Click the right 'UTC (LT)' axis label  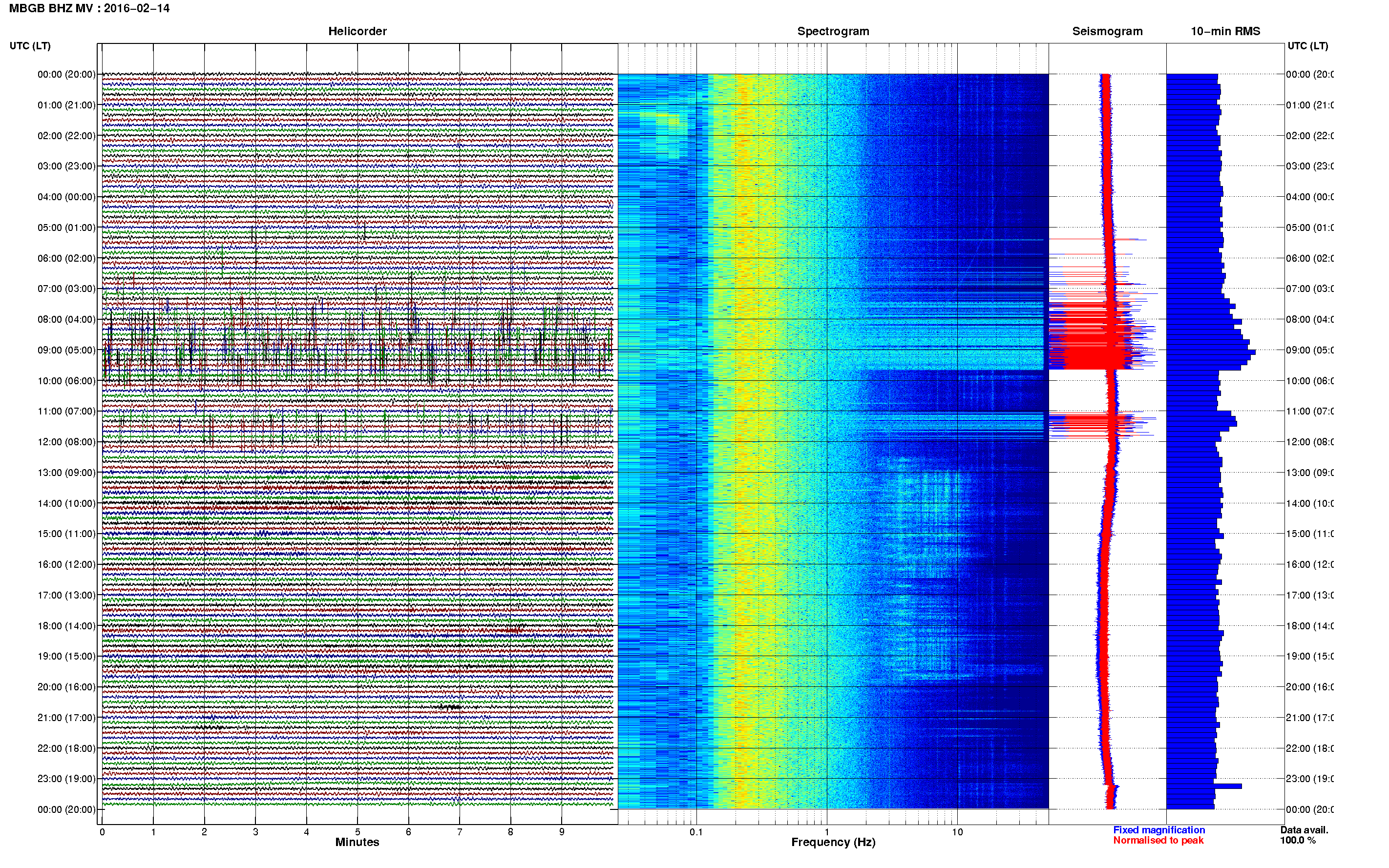(x=1307, y=45)
